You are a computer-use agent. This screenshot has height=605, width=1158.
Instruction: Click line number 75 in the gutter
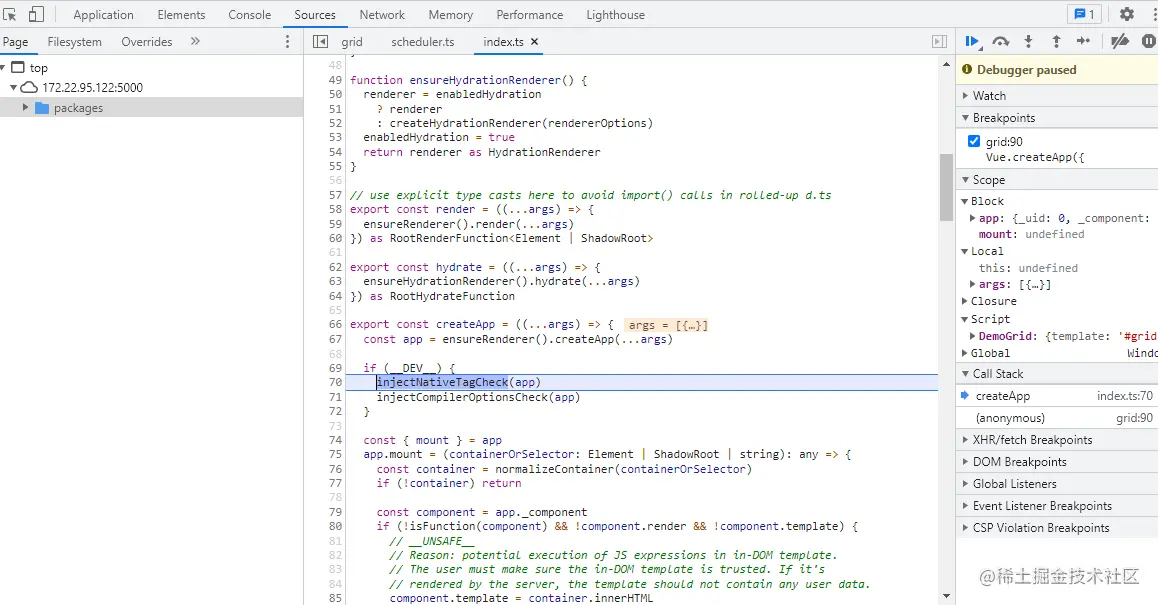tap(335, 454)
